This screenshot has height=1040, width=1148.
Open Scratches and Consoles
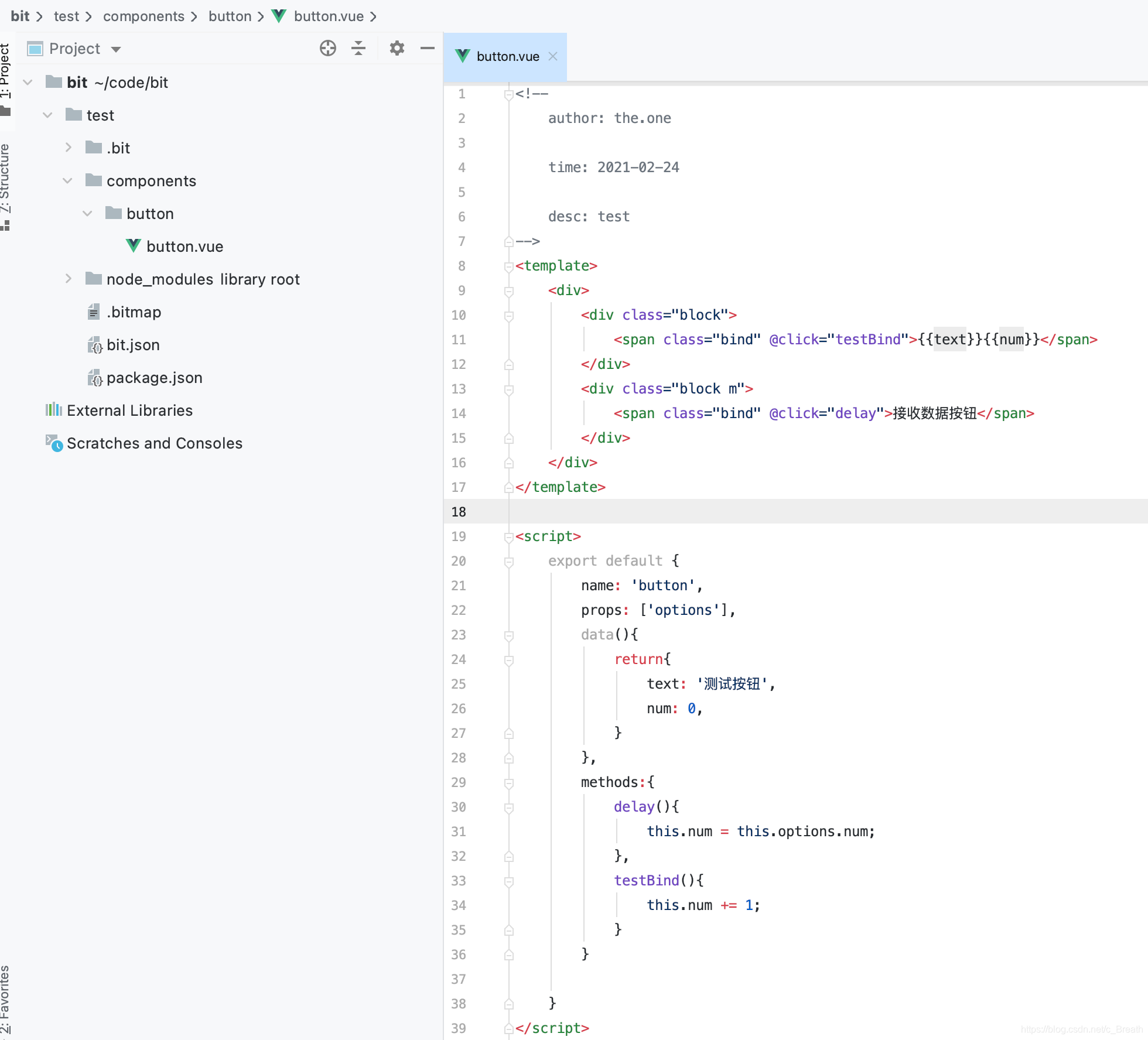pyautogui.click(x=154, y=443)
